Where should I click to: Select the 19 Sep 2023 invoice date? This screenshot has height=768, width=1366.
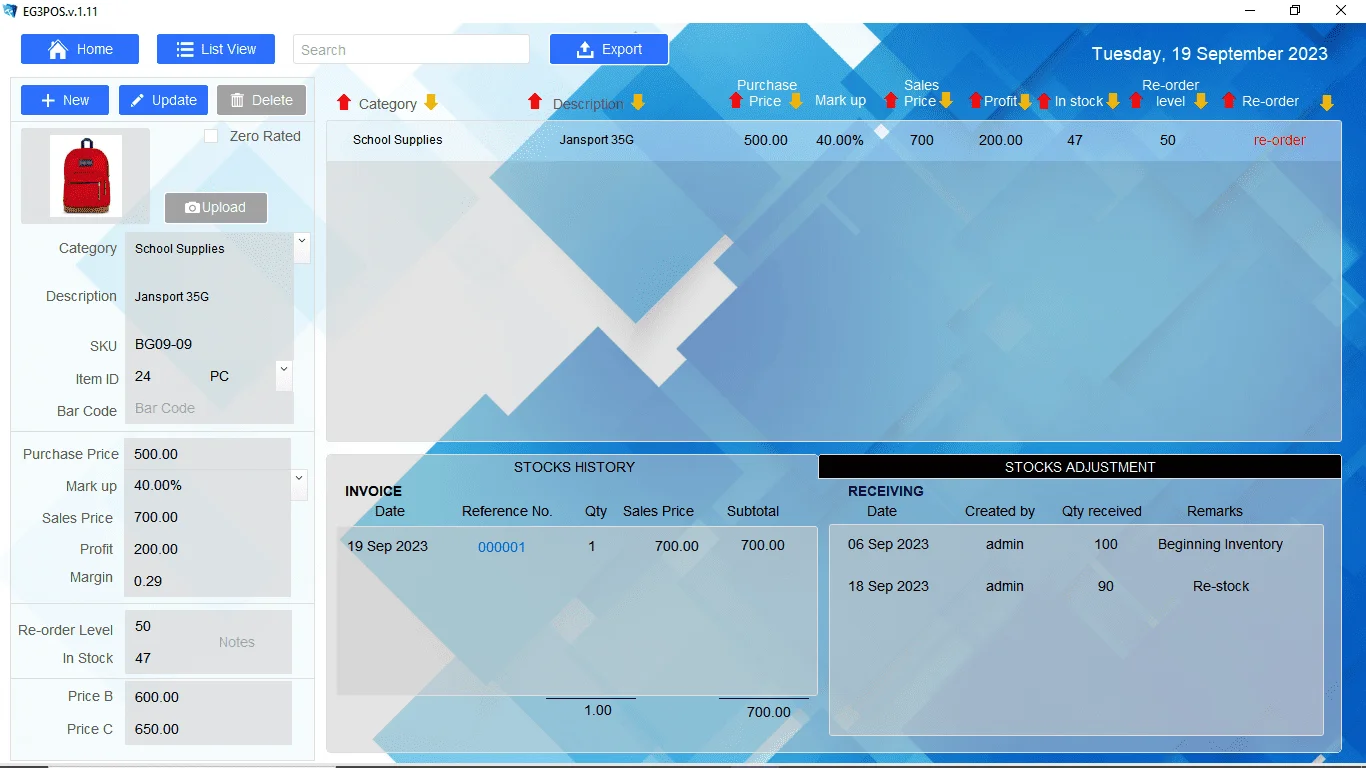pos(388,546)
